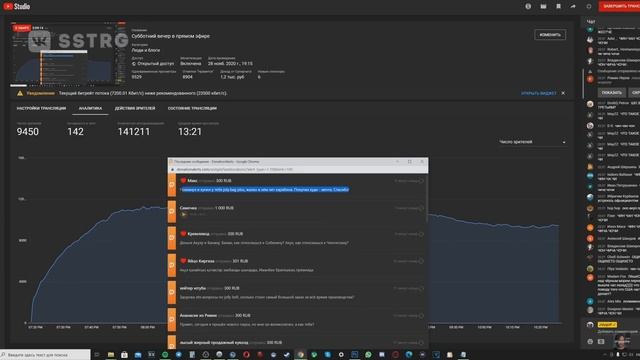The height and width of the screenshot is (360, 640).
Task: Click the round icon left of the camera icon in the header
Action: (528, 6)
